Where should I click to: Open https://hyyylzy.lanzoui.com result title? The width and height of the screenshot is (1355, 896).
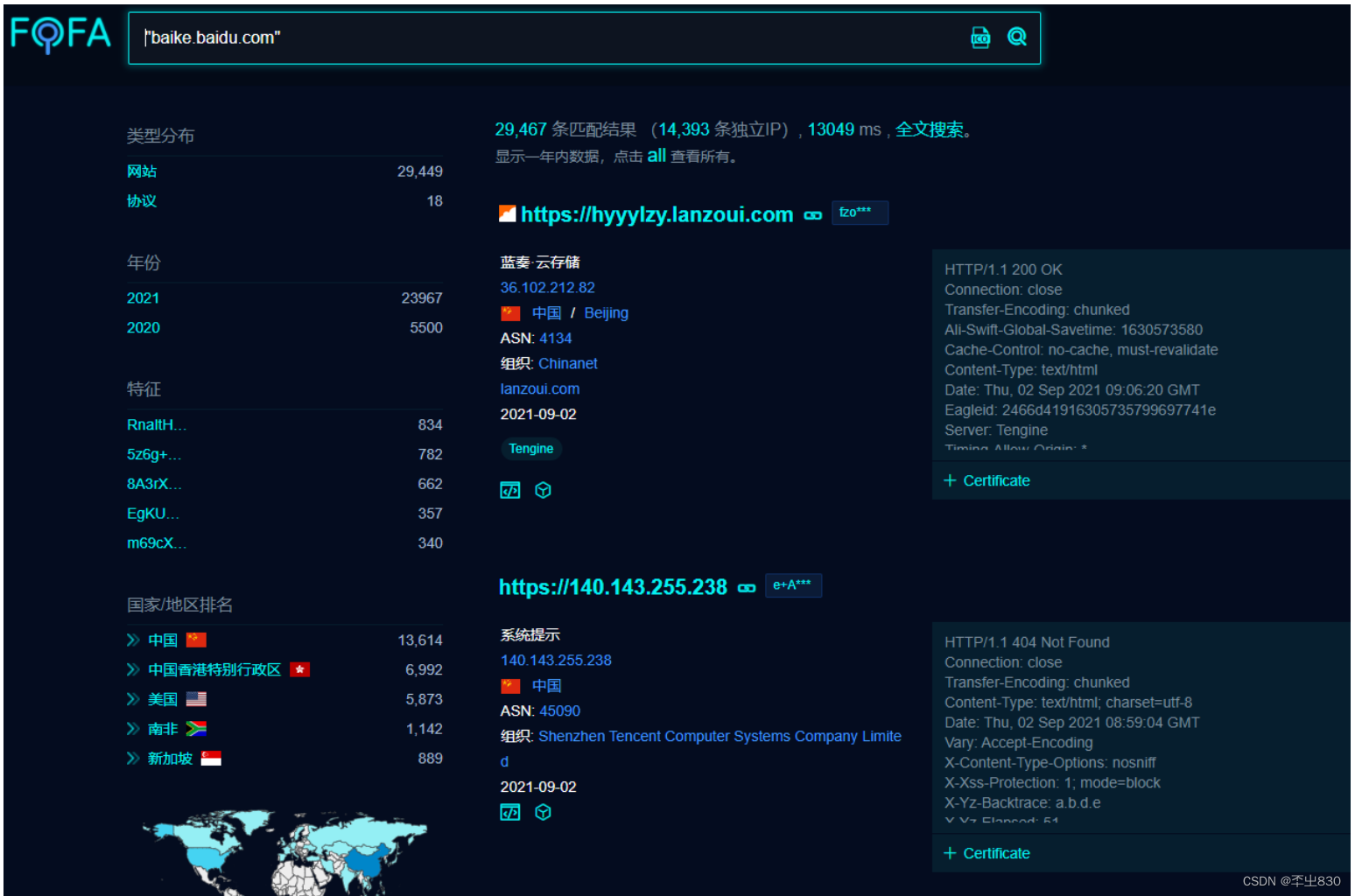pyautogui.click(x=656, y=215)
